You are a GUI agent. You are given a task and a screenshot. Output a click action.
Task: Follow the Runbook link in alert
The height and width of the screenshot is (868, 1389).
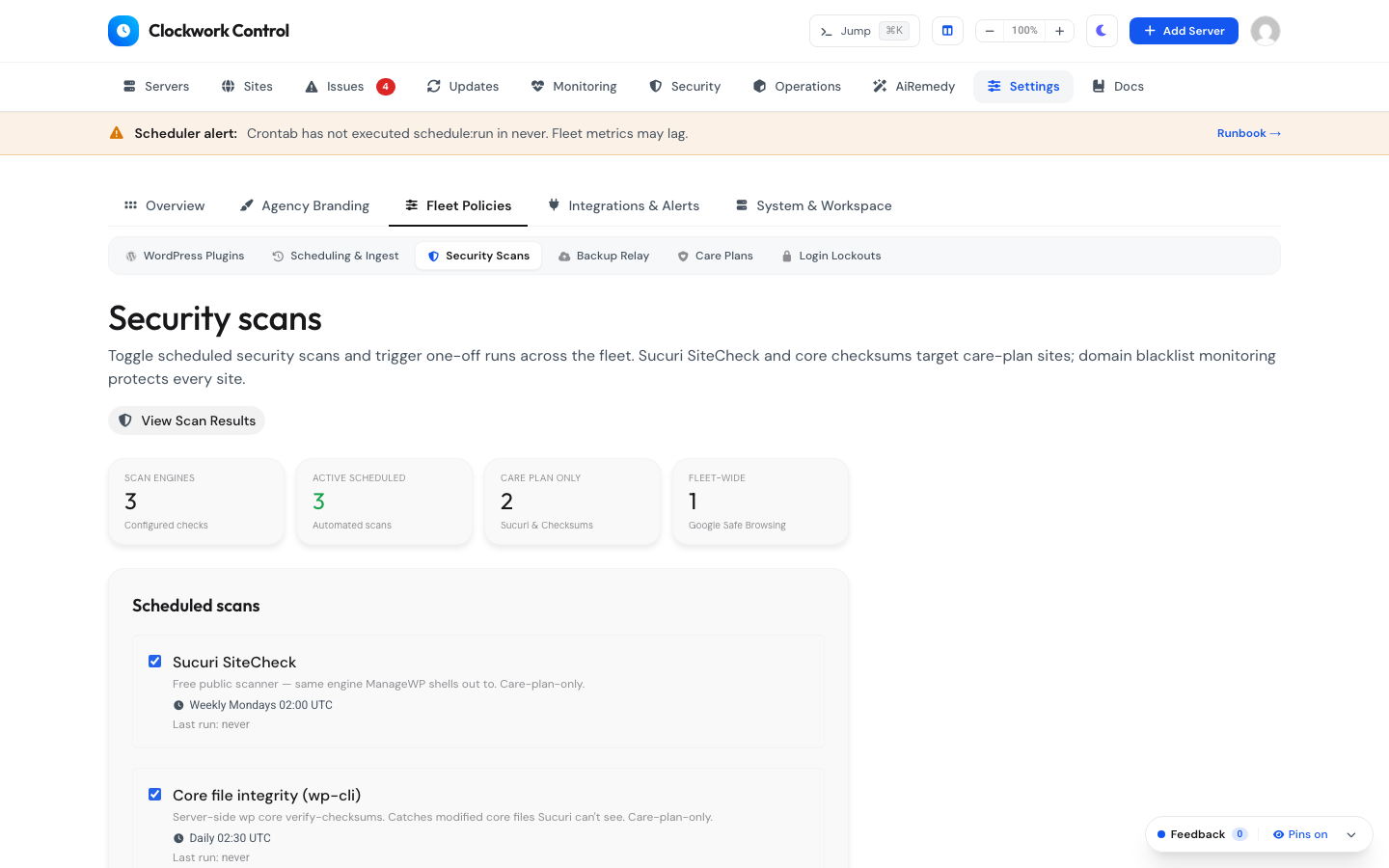pyautogui.click(x=1249, y=133)
